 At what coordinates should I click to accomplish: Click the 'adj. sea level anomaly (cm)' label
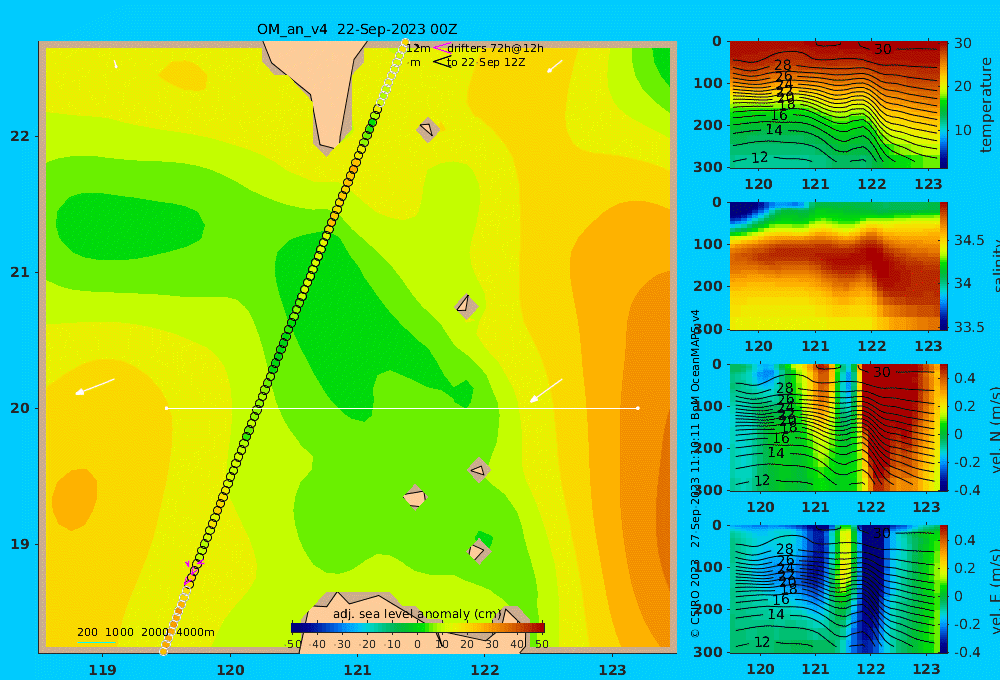[417, 614]
